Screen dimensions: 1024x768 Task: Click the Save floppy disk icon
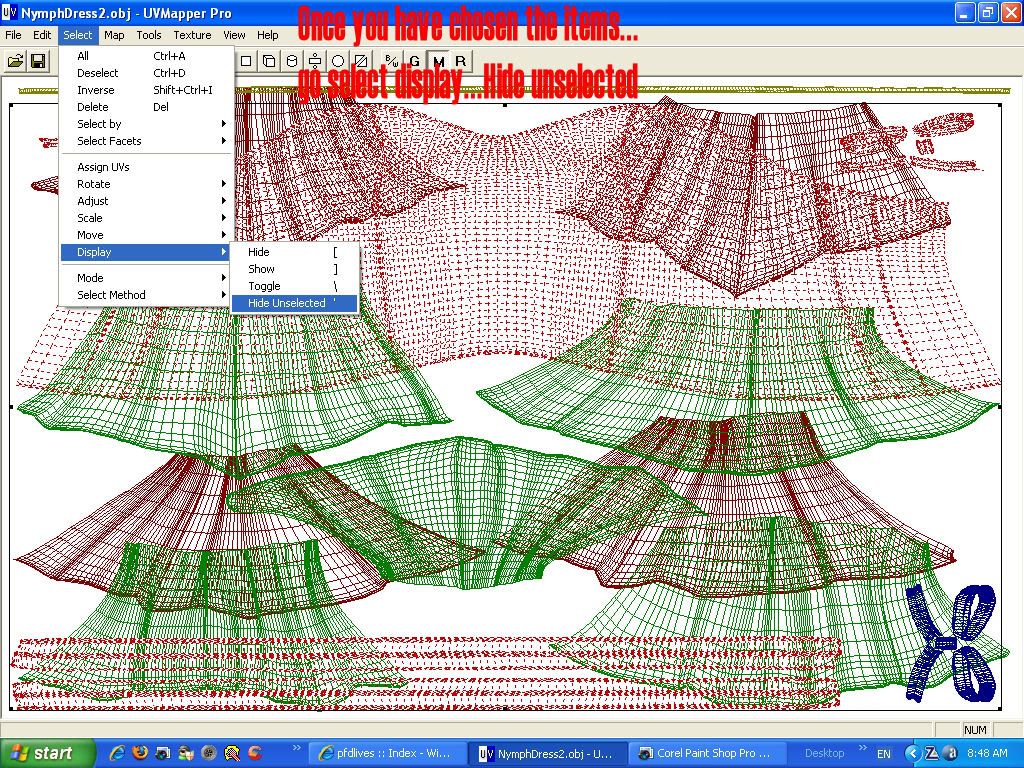point(38,62)
